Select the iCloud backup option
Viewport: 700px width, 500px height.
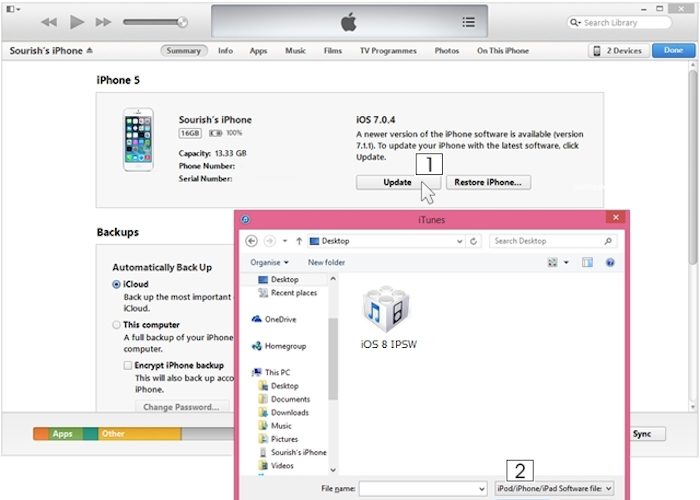(x=117, y=285)
